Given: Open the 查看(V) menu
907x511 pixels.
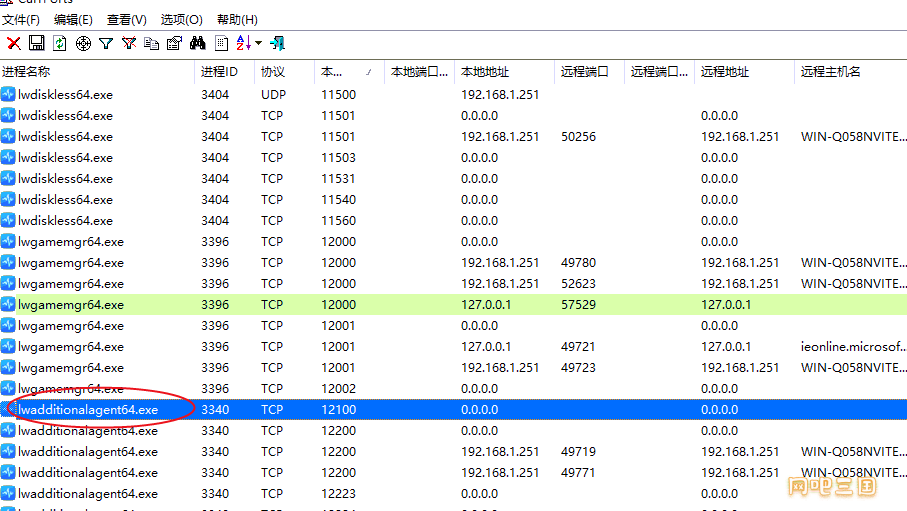Looking at the screenshot, I should click(127, 20).
